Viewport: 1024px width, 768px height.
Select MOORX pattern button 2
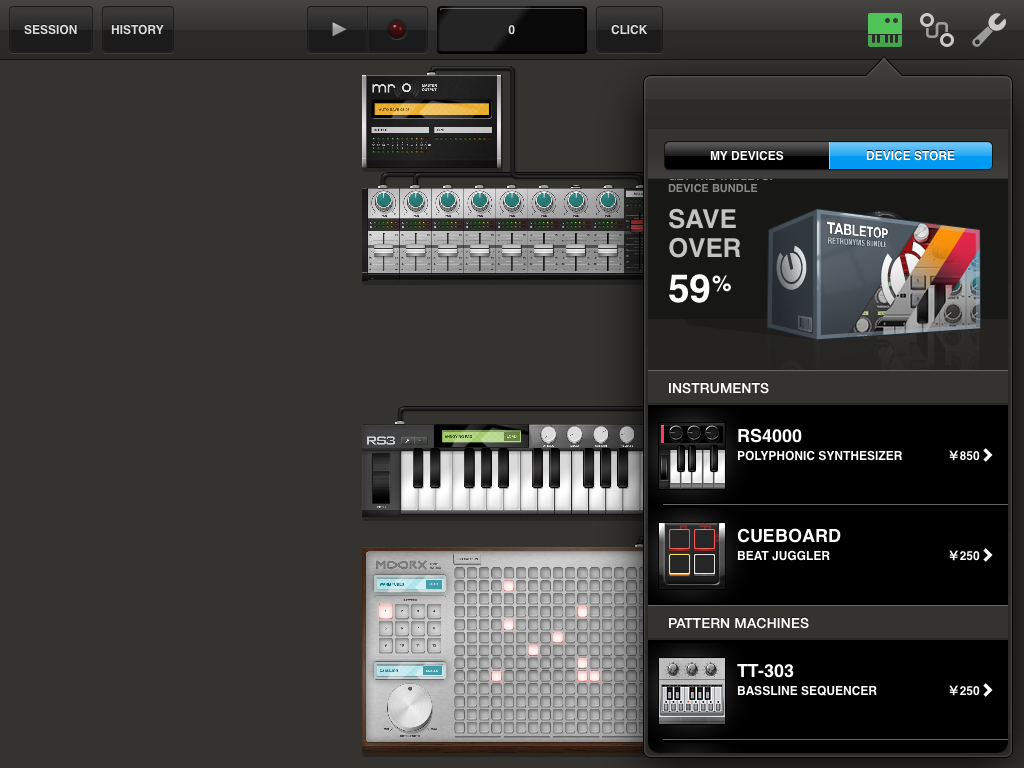[402, 612]
